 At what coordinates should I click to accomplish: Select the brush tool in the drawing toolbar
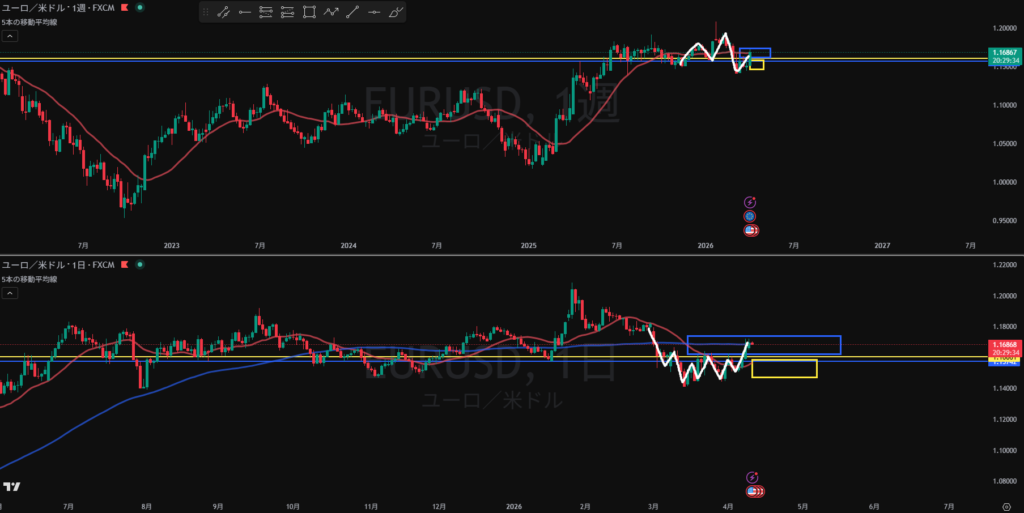[x=396, y=12]
